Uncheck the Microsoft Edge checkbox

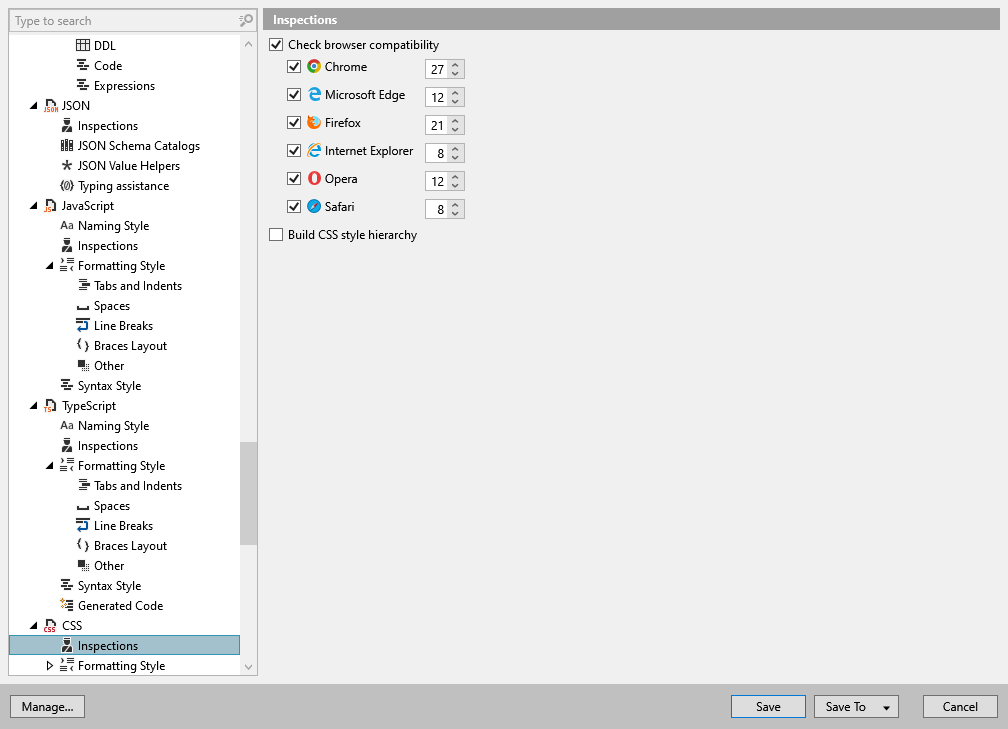click(294, 94)
